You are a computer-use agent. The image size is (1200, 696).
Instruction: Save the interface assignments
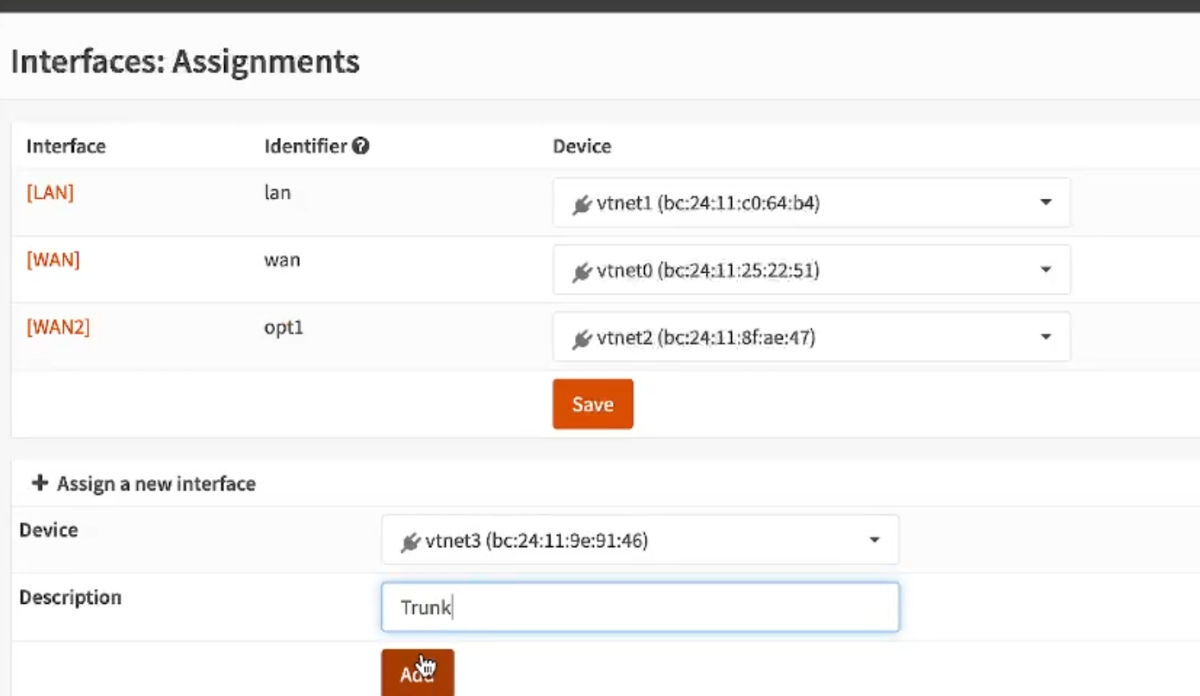pyautogui.click(x=592, y=404)
